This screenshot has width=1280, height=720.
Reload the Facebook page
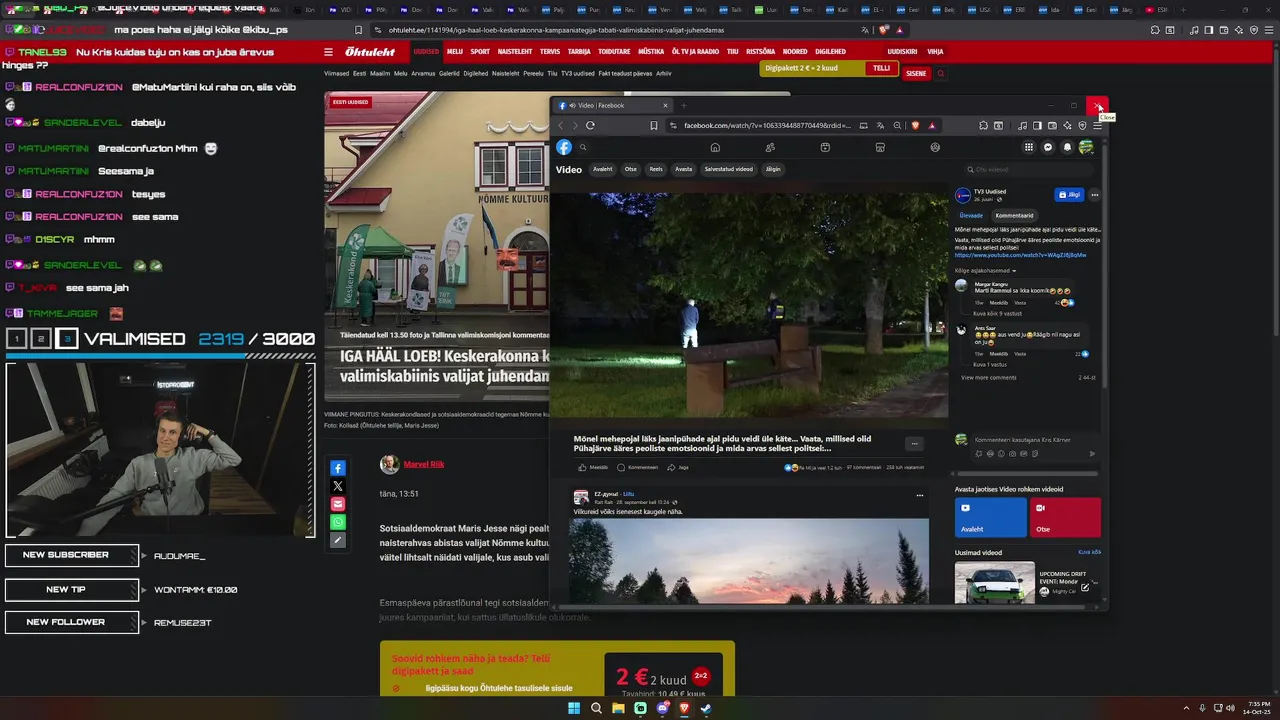click(x=590, y=125)
